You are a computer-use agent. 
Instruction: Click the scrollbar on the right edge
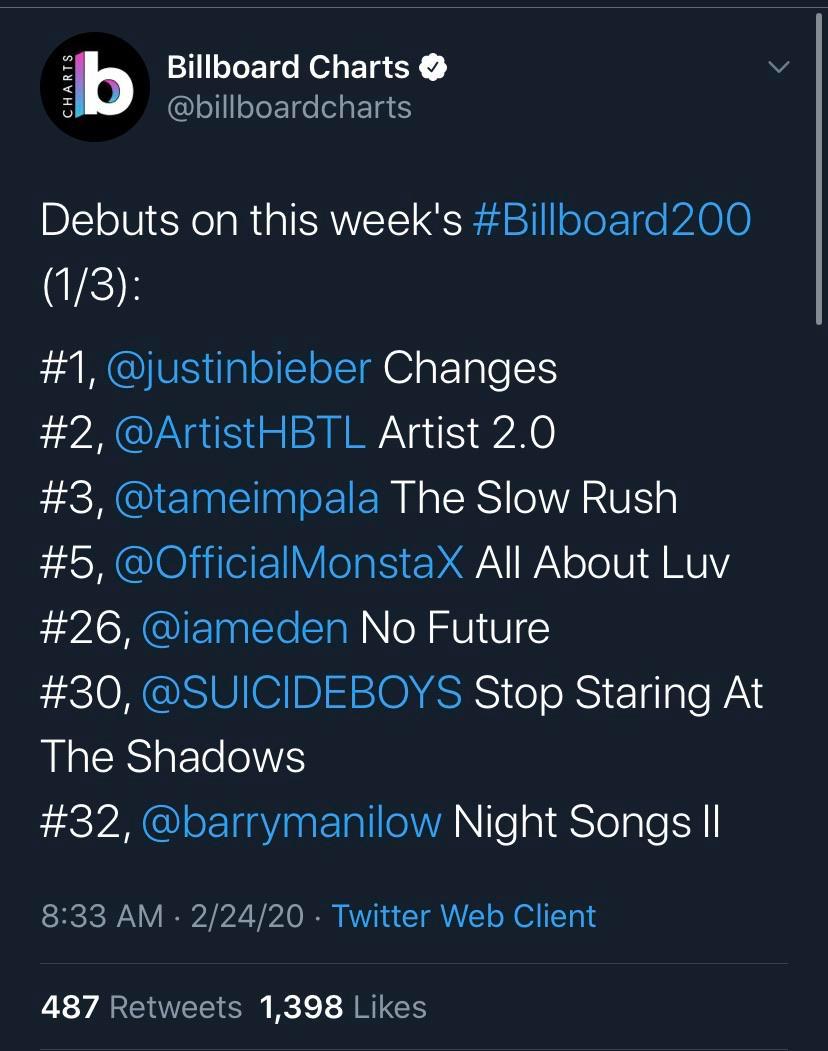tap(820, 170)
